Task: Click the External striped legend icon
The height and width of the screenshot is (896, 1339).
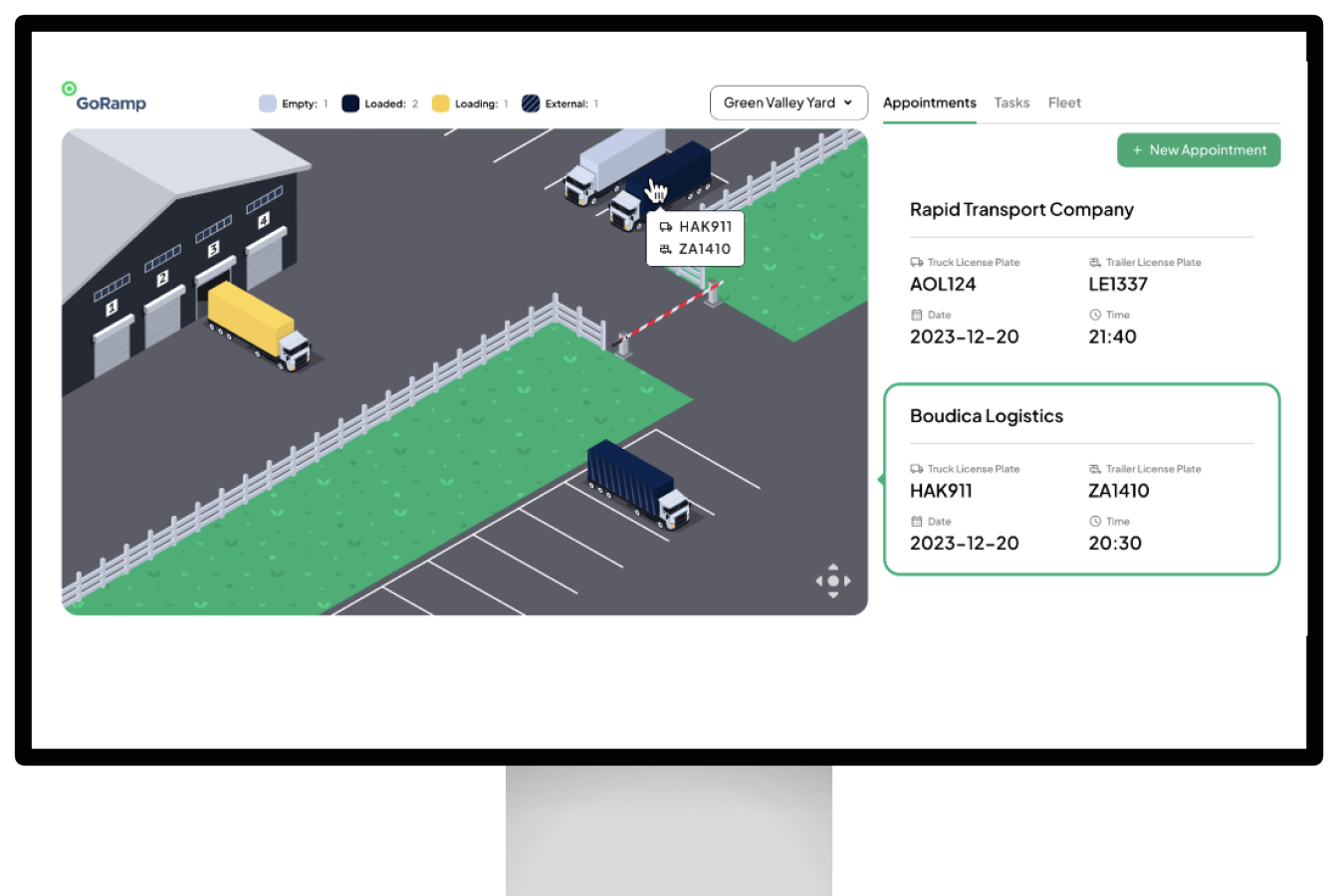Action: [x=532, y=104]
